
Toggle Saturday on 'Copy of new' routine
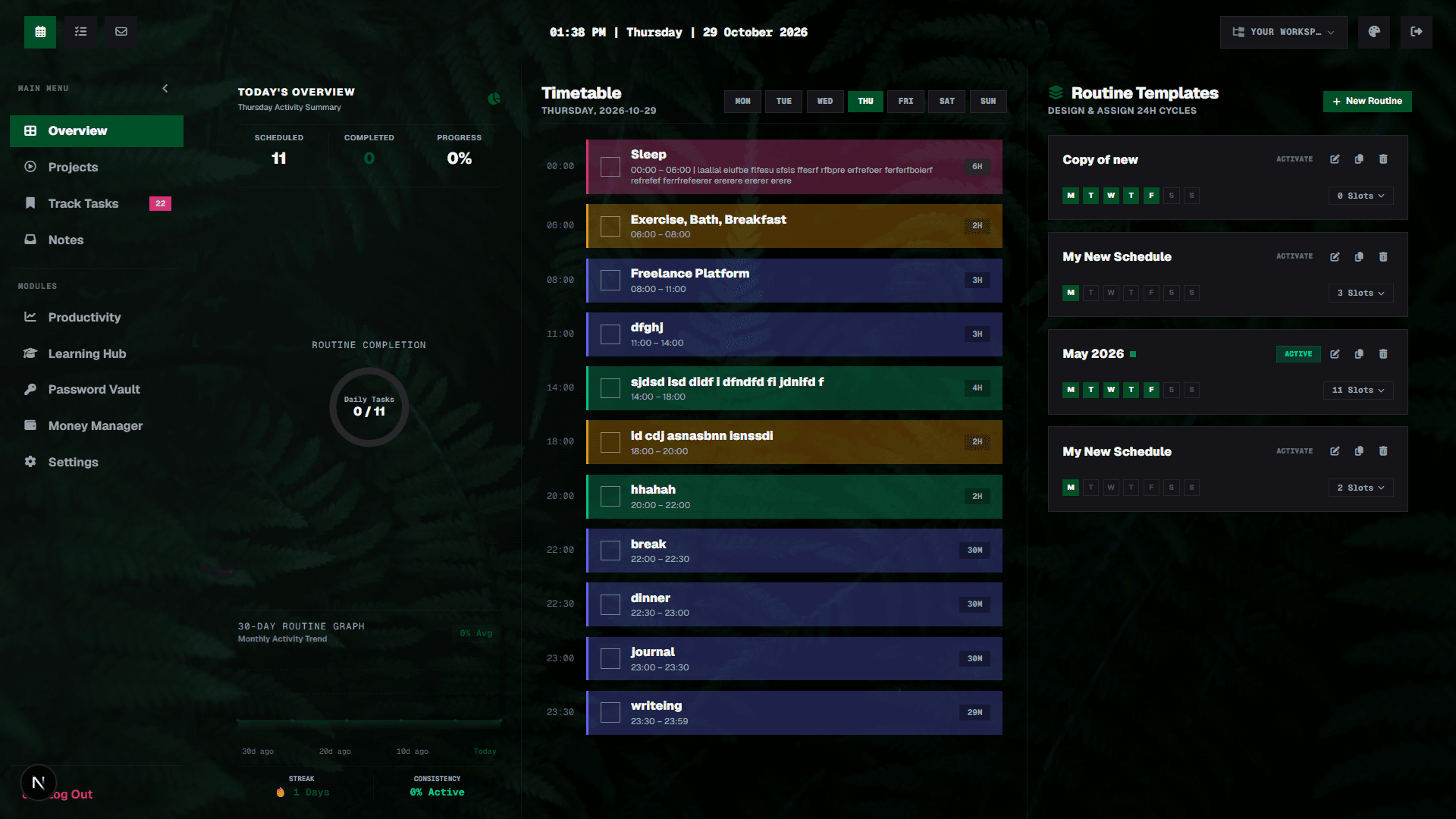click(1172, 196)
